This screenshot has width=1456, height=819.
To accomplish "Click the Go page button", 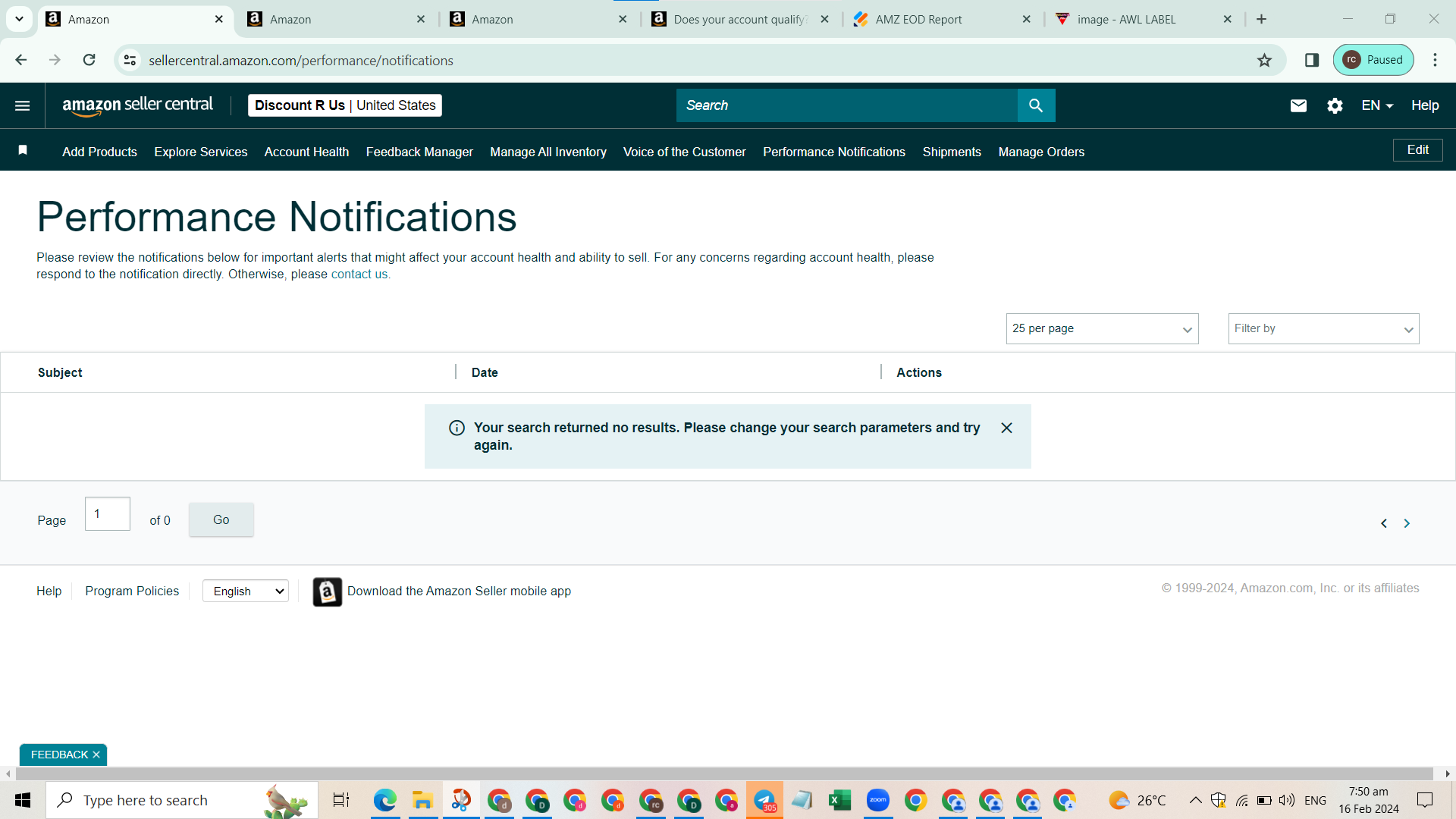I will 221,520.
